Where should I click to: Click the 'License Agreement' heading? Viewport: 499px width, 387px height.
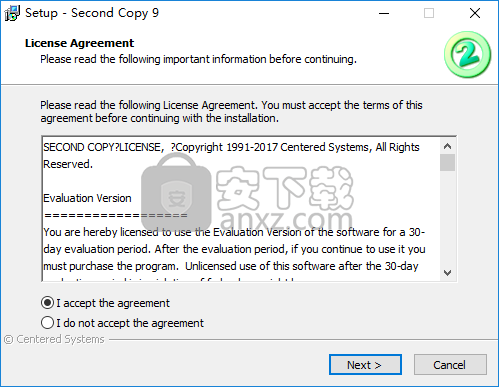(79, 43)
